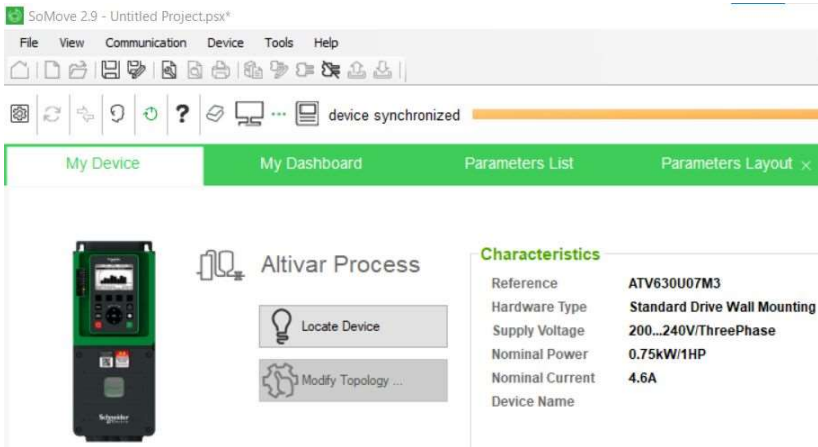Click the device panel status icon
The width and height of the screenshot is (818, 447).
tap(307, 114)
